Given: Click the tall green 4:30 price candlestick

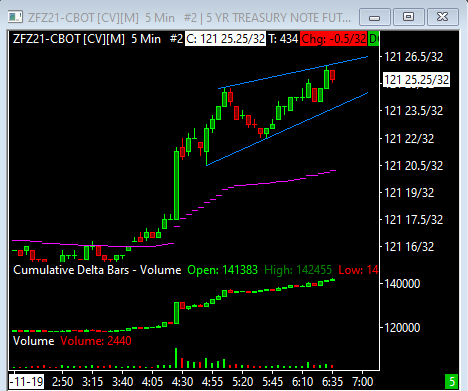Looking at the screenshot, I should pyautogui.click(x=176, y=185).
